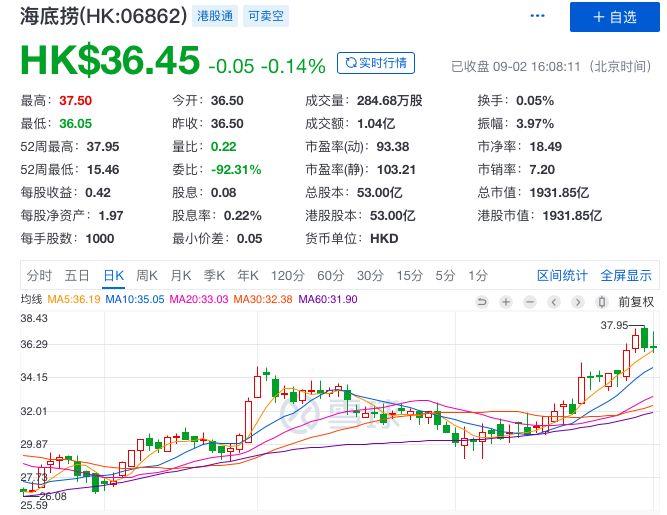The image size is (667, 515).
Task: Click the stock title 海底捞(HK:06862)
Action: [103, 16]
